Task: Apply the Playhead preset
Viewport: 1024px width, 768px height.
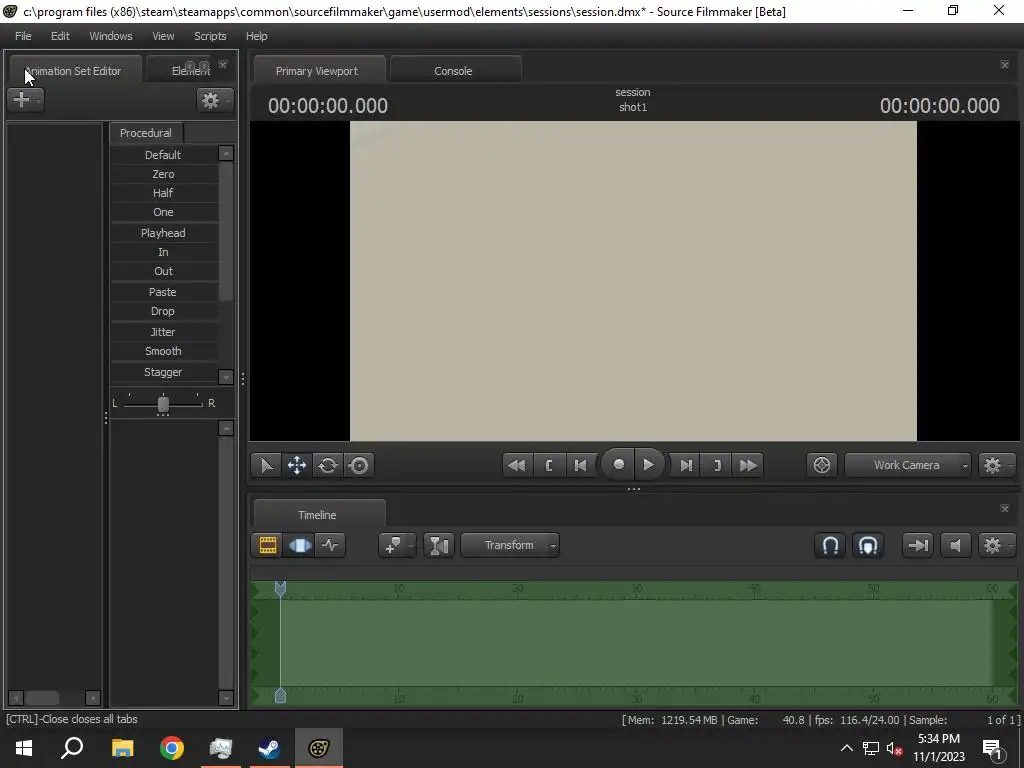Action: click(163, 232)
